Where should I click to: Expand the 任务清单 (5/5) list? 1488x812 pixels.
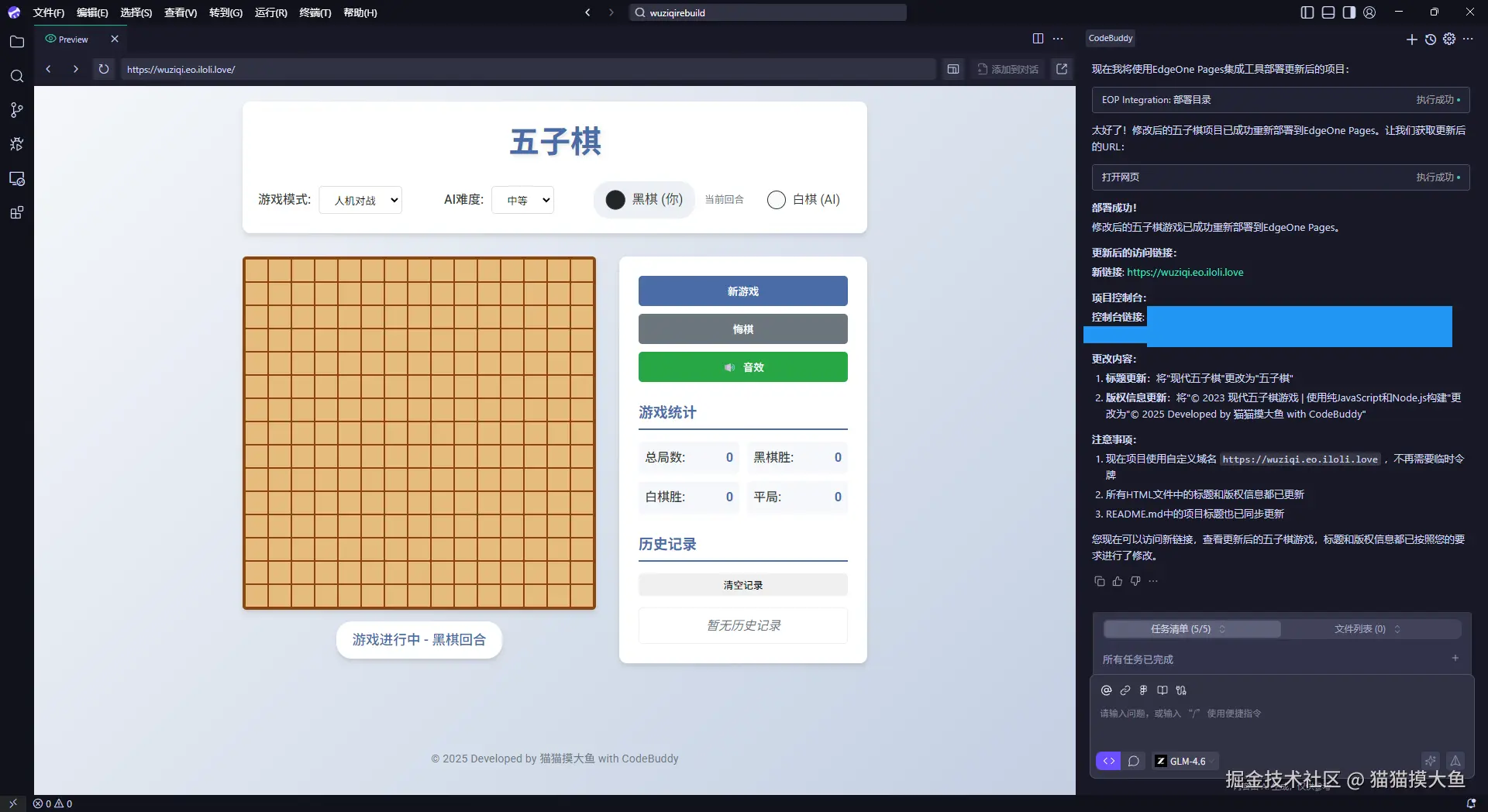(x=1192, y=629)
